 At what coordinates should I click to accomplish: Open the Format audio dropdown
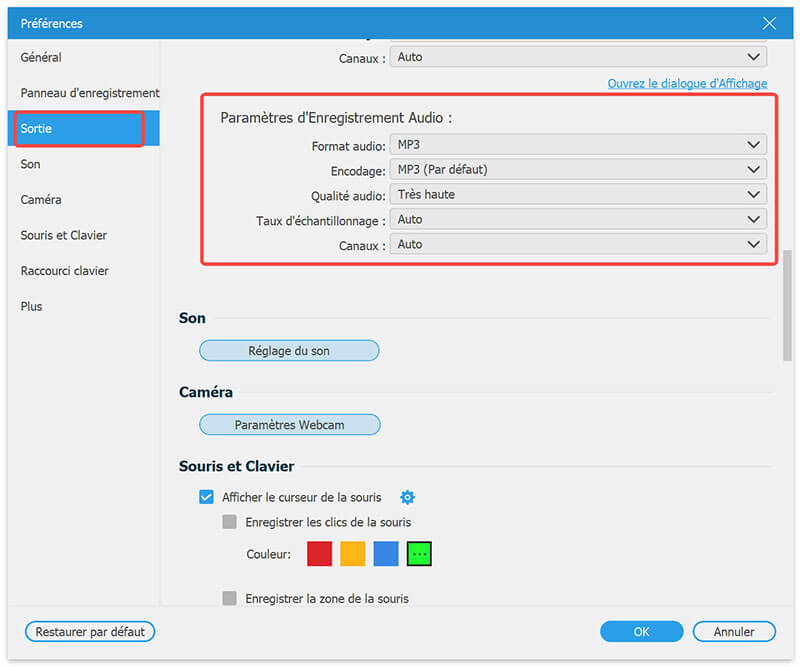[578, 145]
